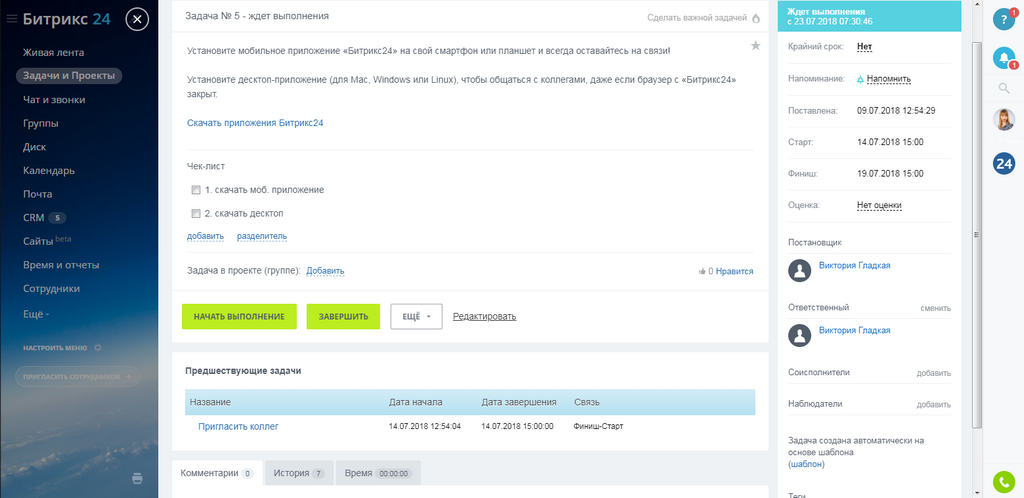Check the скачать моб. приложение checkbox
The image size is (1024, 498).
pyautogui.click(x=195, y=190)
